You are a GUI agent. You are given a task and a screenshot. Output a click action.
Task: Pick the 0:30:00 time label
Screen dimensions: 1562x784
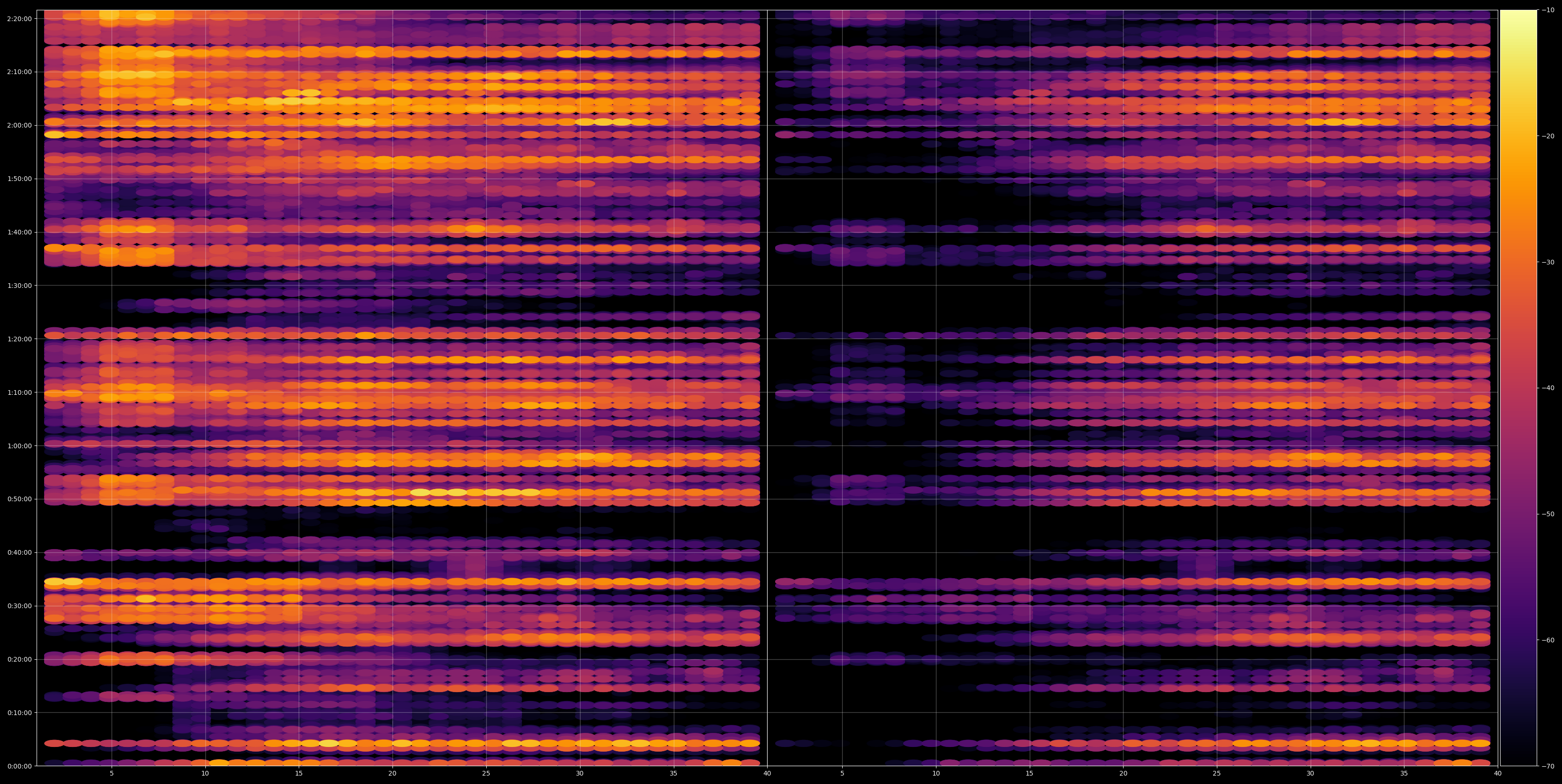(19, 606)
